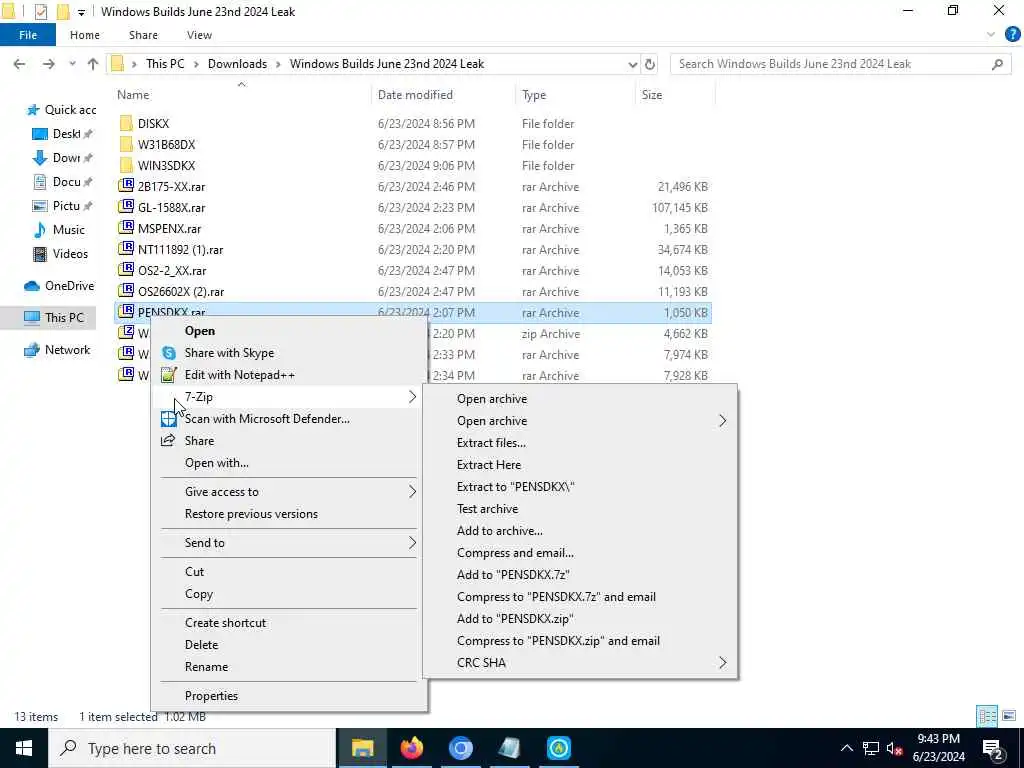Select Add to archive...
1024x768 pixels.
point(500,531)
